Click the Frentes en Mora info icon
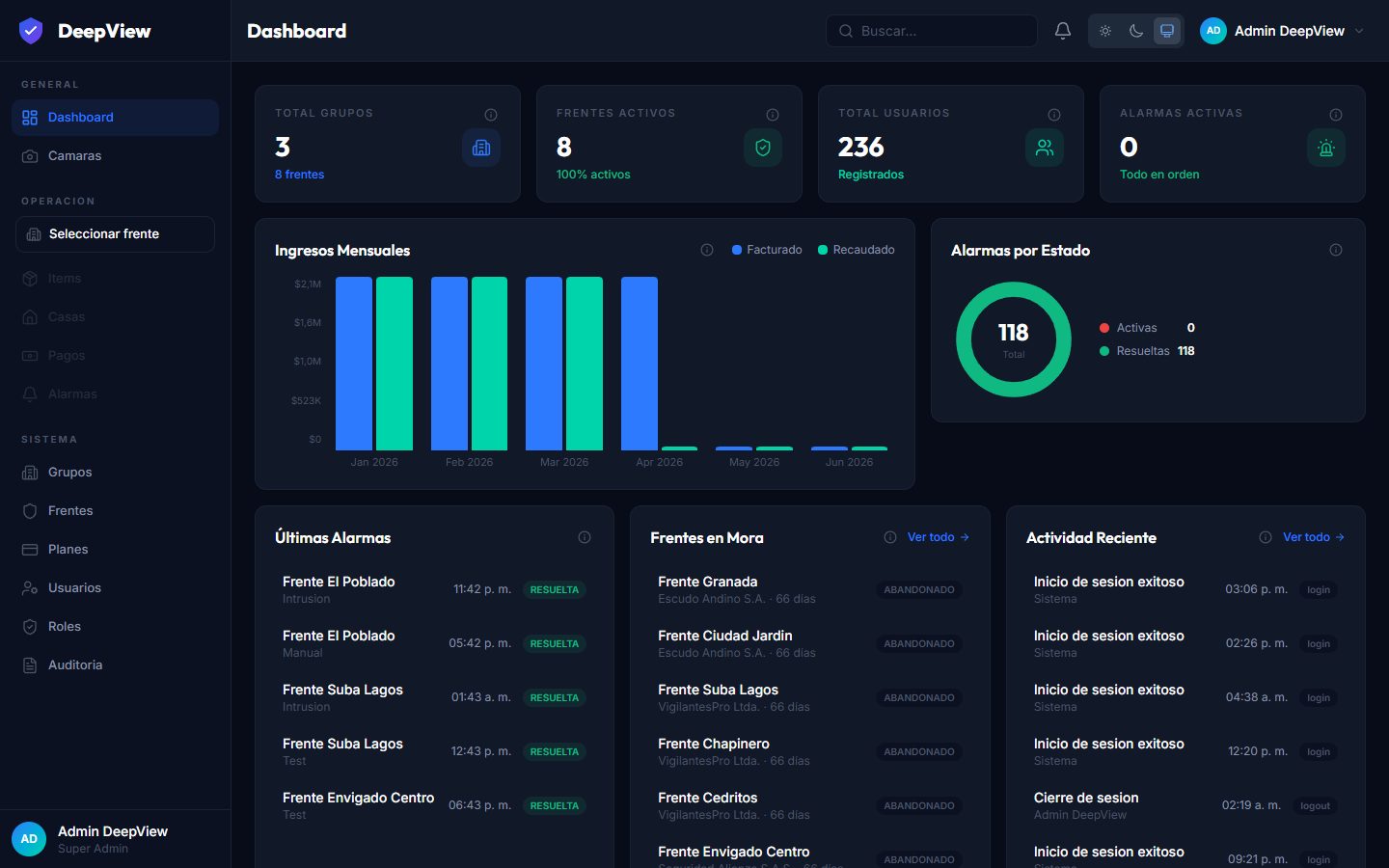The image size is (1389, 868). pos(890,537)
